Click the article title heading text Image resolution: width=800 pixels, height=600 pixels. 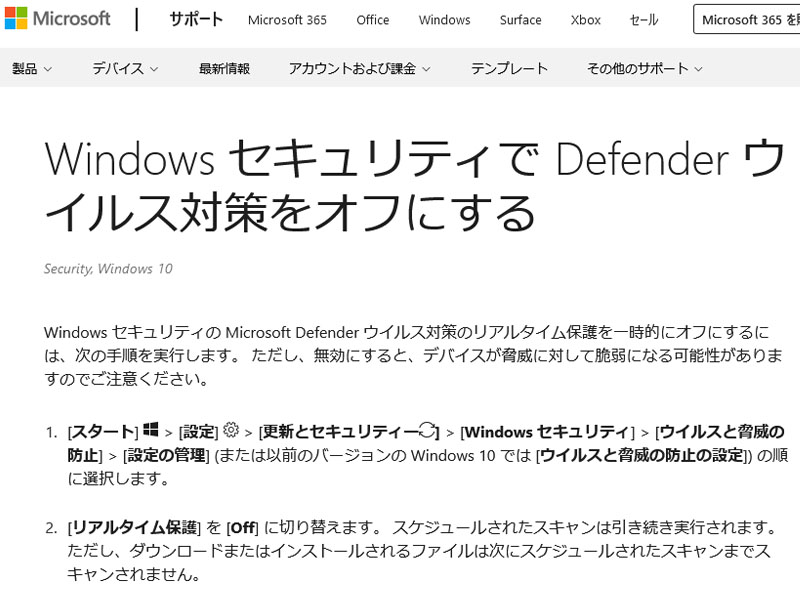coord(414,186)
